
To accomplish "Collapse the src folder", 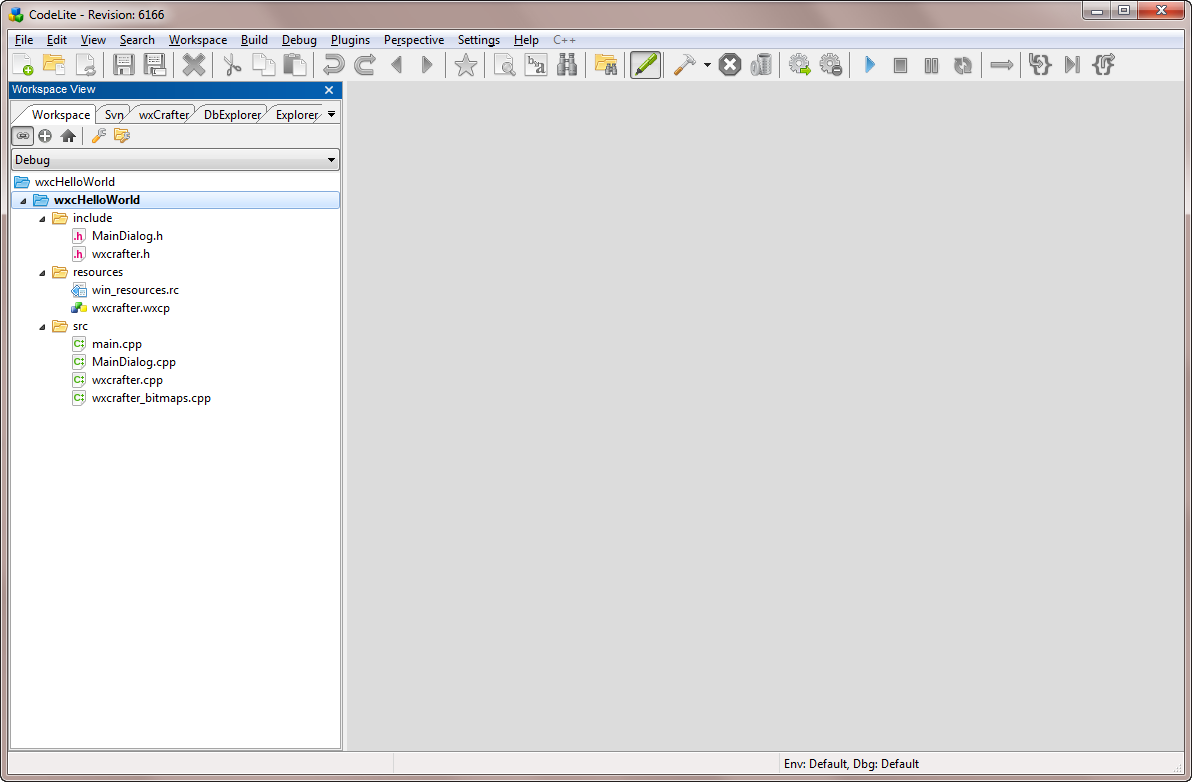I will point(43,327).
